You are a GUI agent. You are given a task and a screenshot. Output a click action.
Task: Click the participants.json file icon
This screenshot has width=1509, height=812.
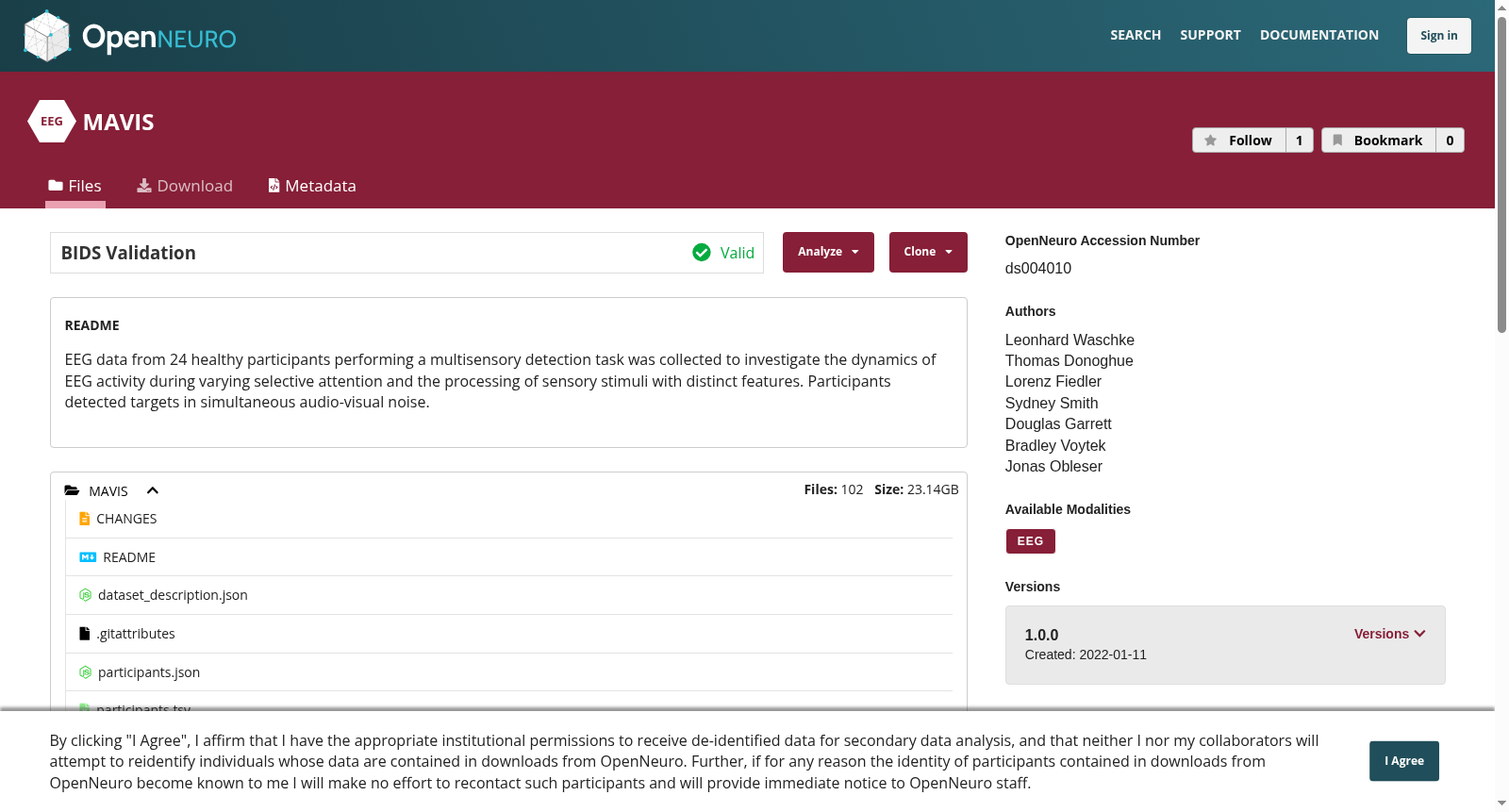85,672
